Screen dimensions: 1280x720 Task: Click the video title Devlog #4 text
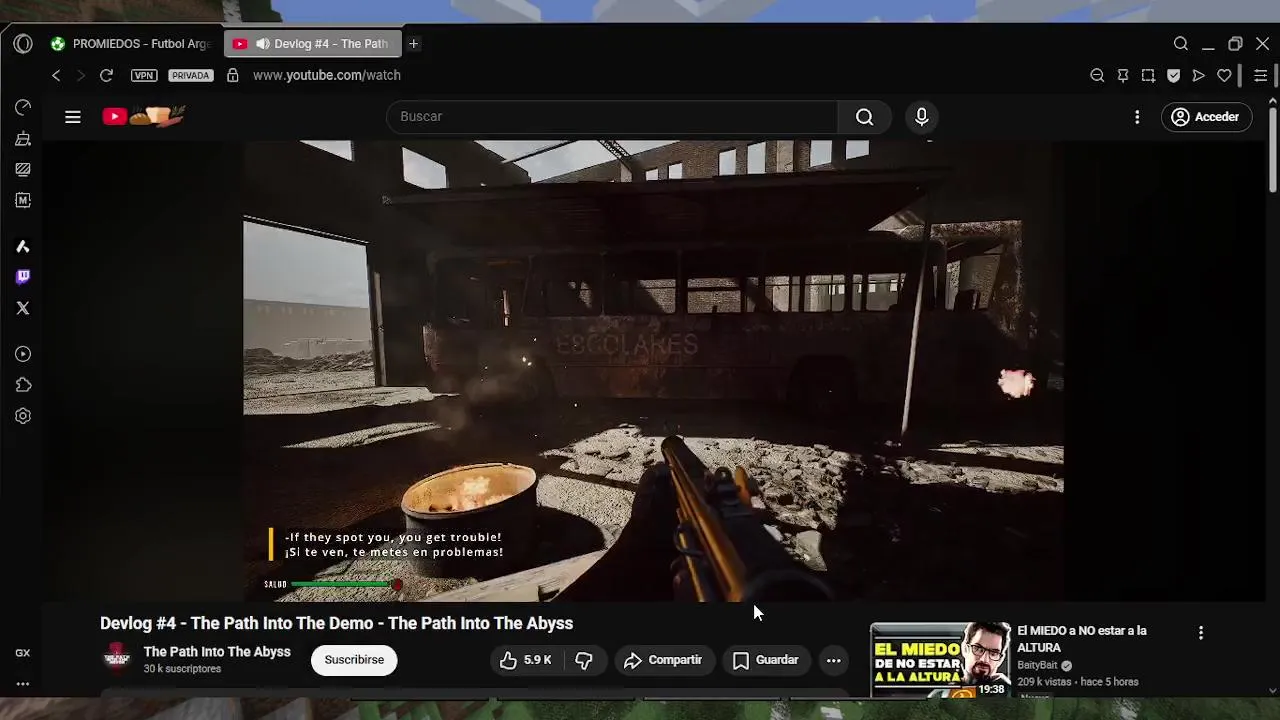tap(336, 623)
